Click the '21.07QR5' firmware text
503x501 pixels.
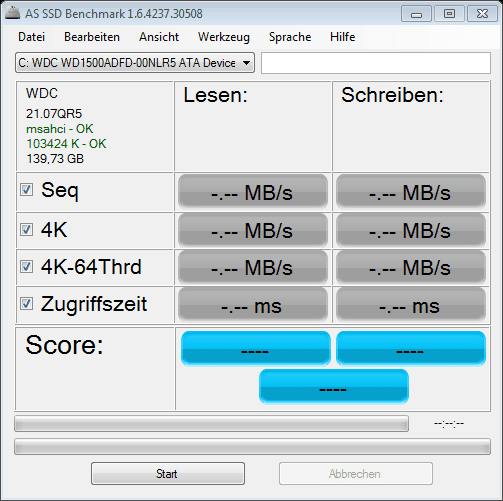(54, 114)
